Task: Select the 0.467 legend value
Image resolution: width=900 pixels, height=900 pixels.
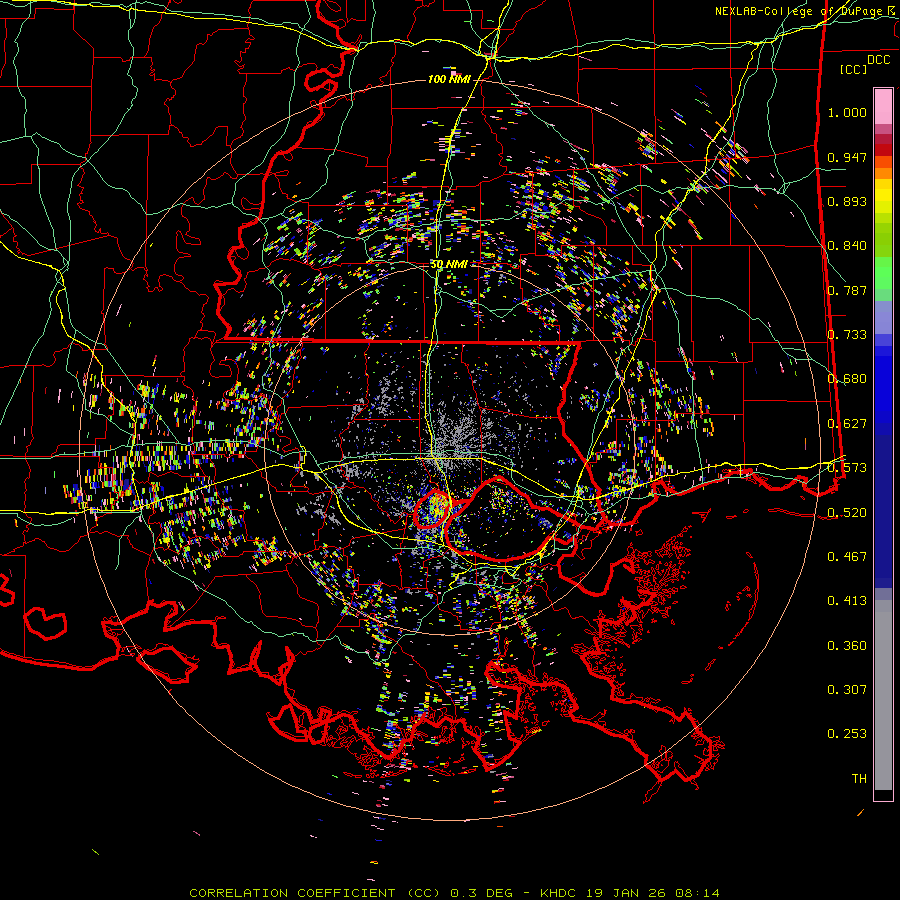Action: (x=847, y=556)
